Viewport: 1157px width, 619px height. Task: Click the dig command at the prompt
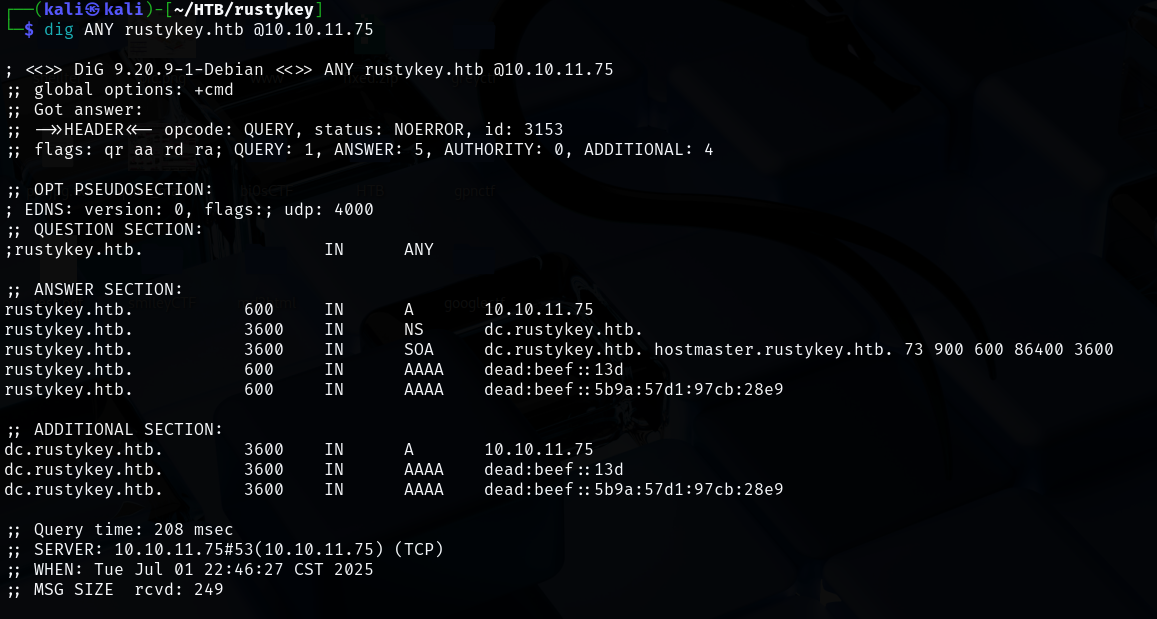(x=59, y=30)
